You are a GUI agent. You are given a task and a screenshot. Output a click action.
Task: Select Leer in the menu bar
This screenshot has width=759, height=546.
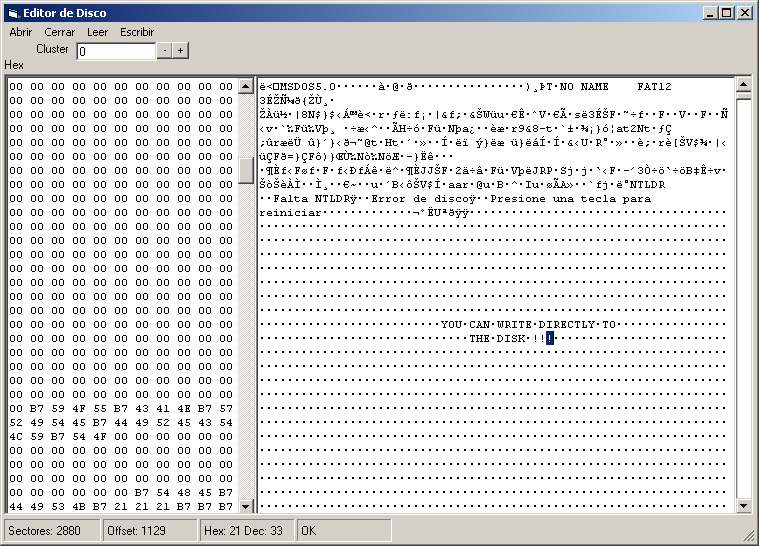tap(97, 32)
